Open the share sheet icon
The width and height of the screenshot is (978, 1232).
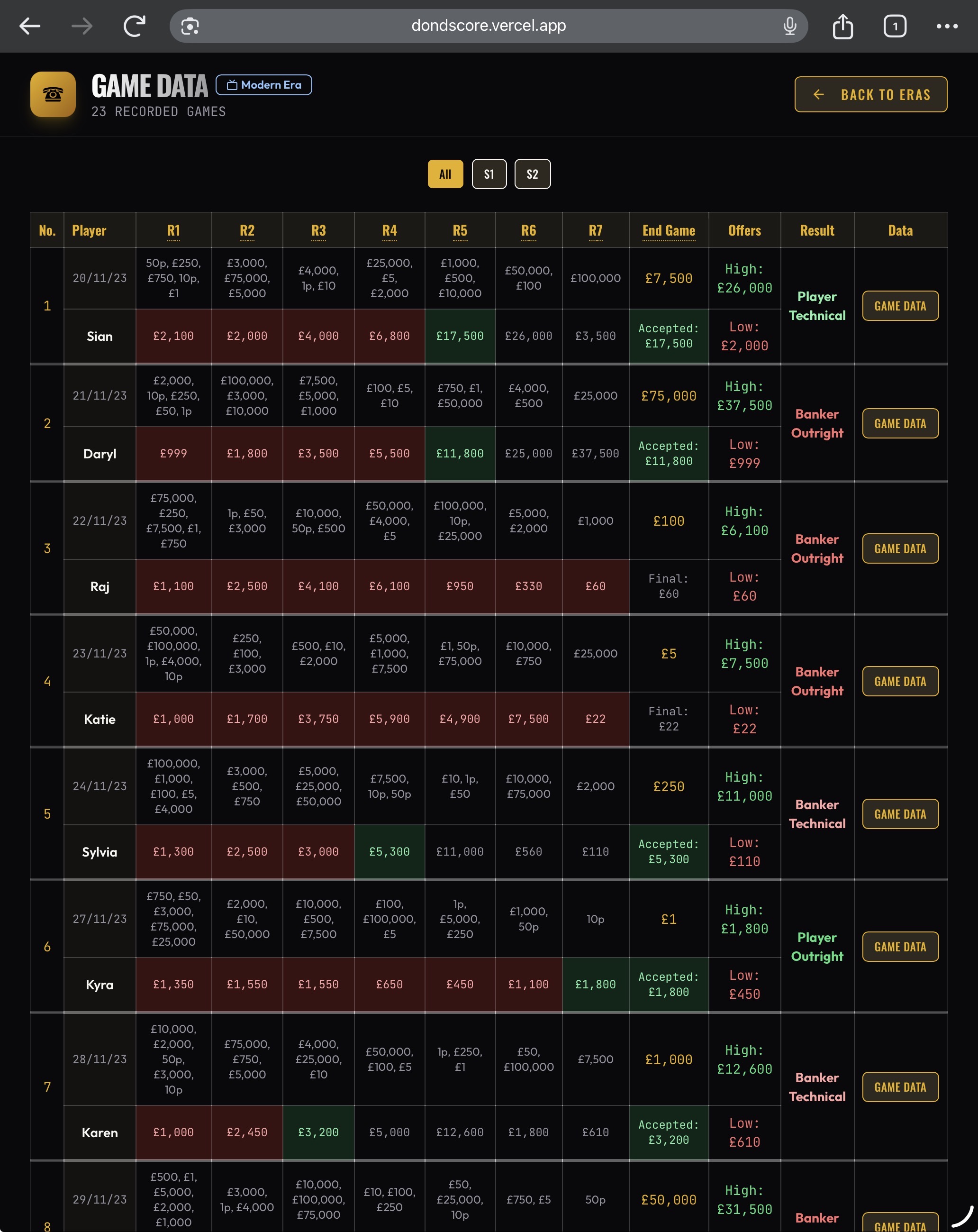pyautogui.click(x=842, y=26)
